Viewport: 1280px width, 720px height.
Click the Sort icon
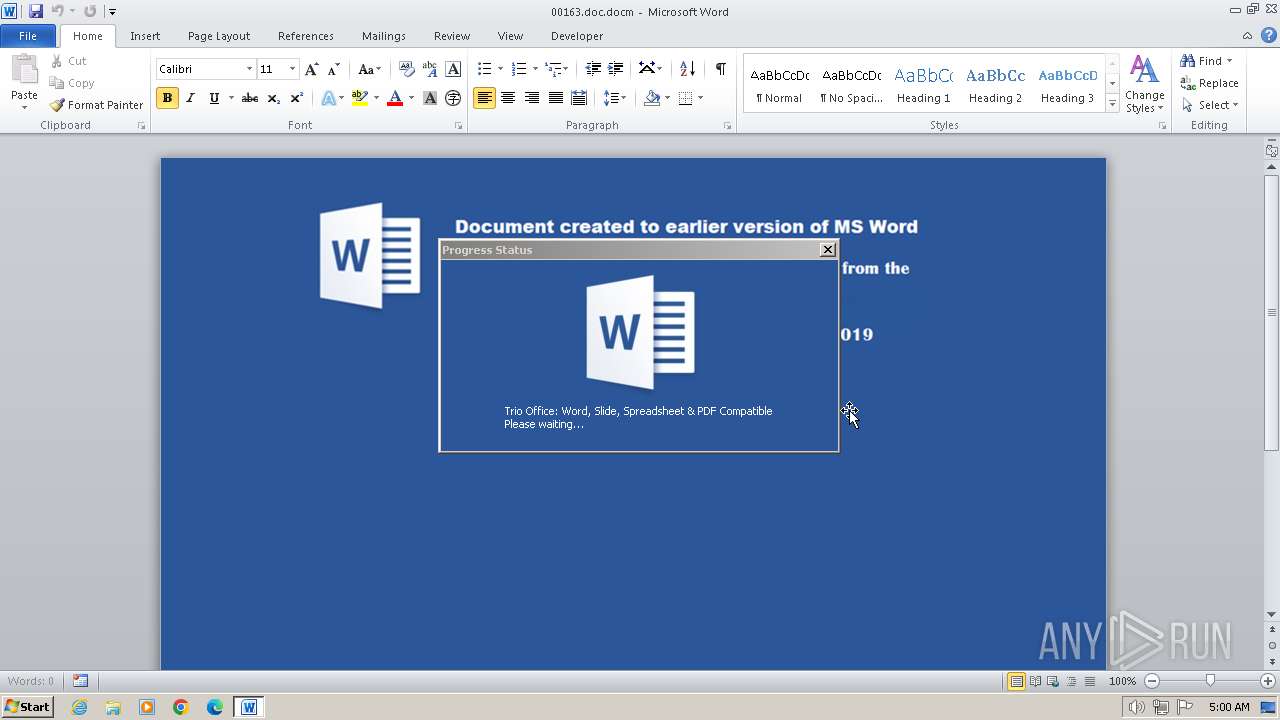tap(687, 69)
